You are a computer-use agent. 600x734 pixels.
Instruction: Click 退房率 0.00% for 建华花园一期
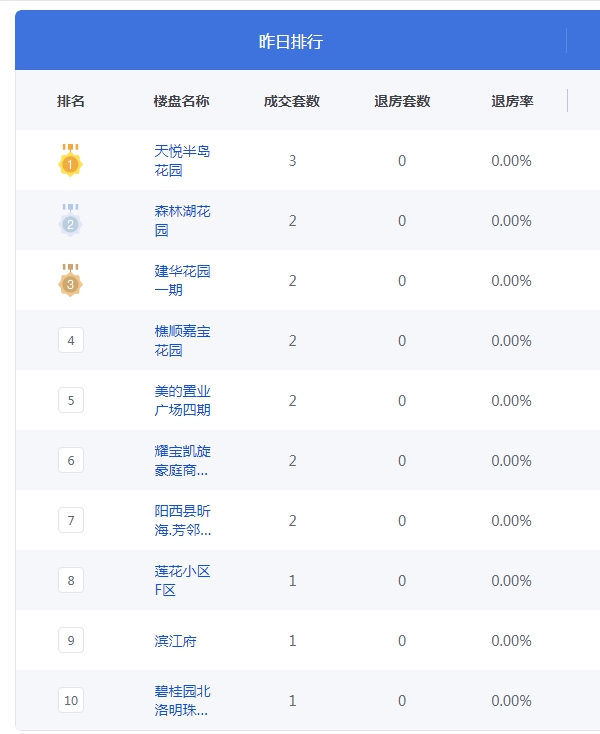[512, 280]
